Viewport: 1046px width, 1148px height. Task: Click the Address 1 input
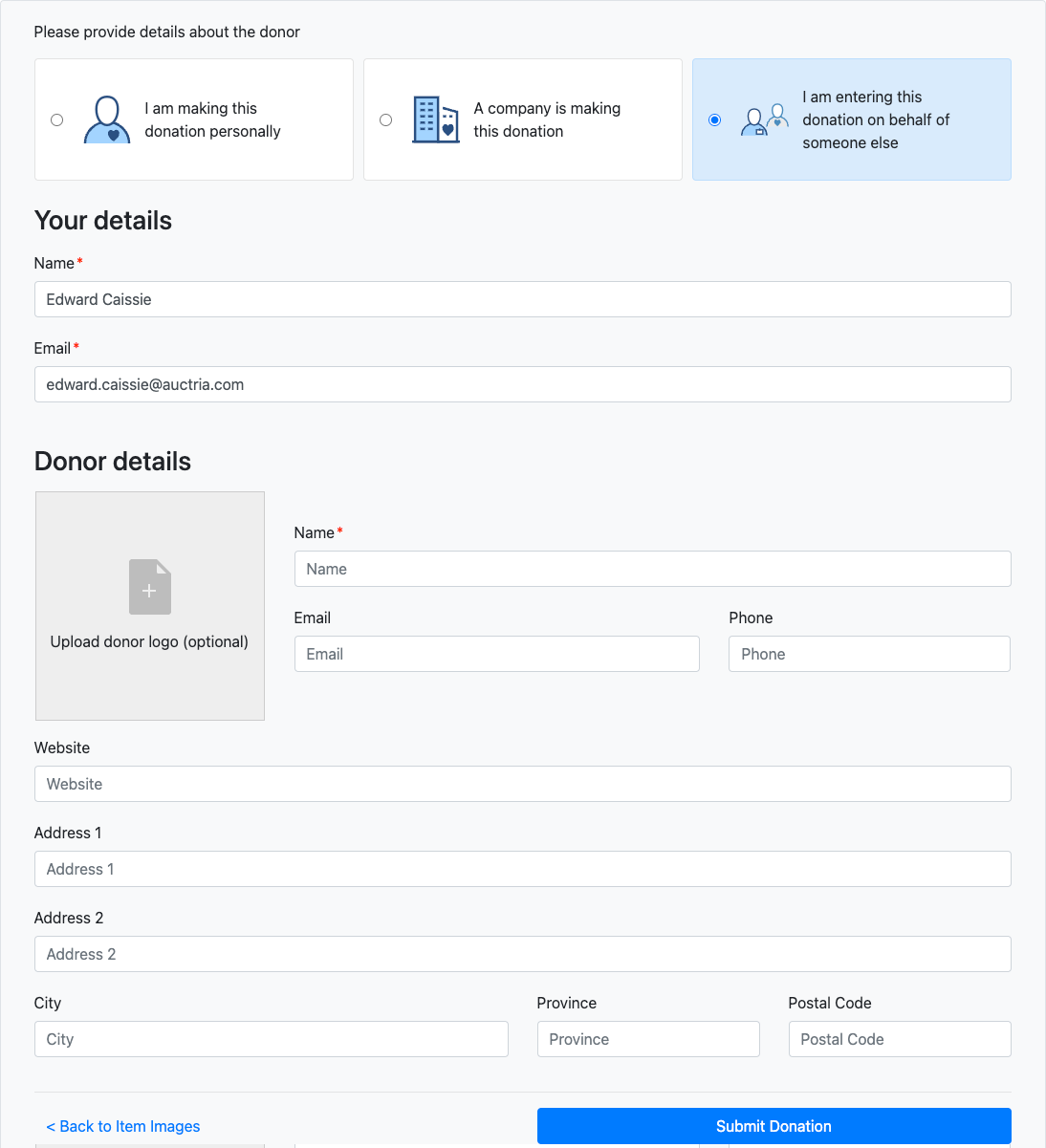click(x=522, y=869)
